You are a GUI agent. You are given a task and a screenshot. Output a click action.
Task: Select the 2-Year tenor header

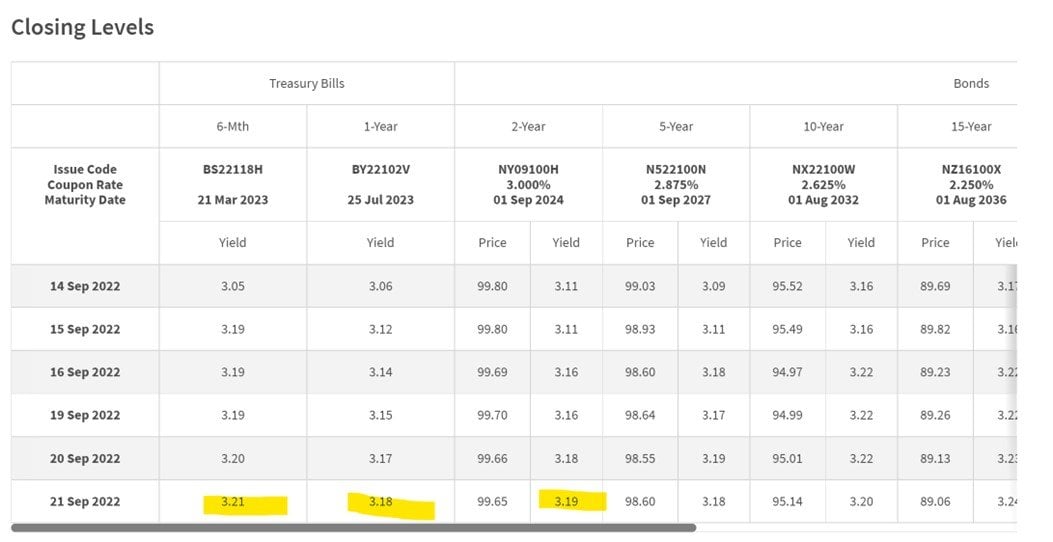(529, 126)
